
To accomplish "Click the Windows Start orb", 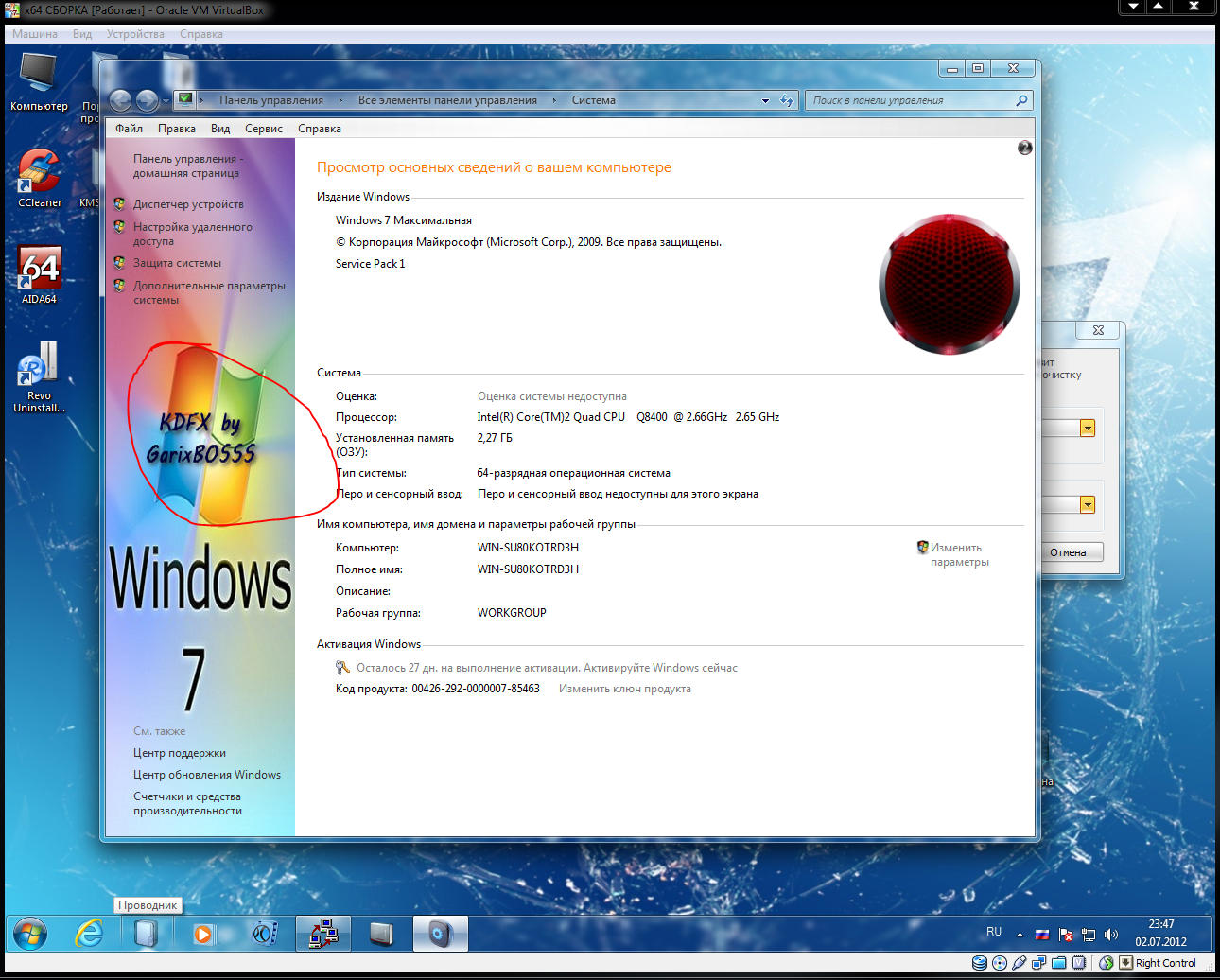I will (30, 935).
